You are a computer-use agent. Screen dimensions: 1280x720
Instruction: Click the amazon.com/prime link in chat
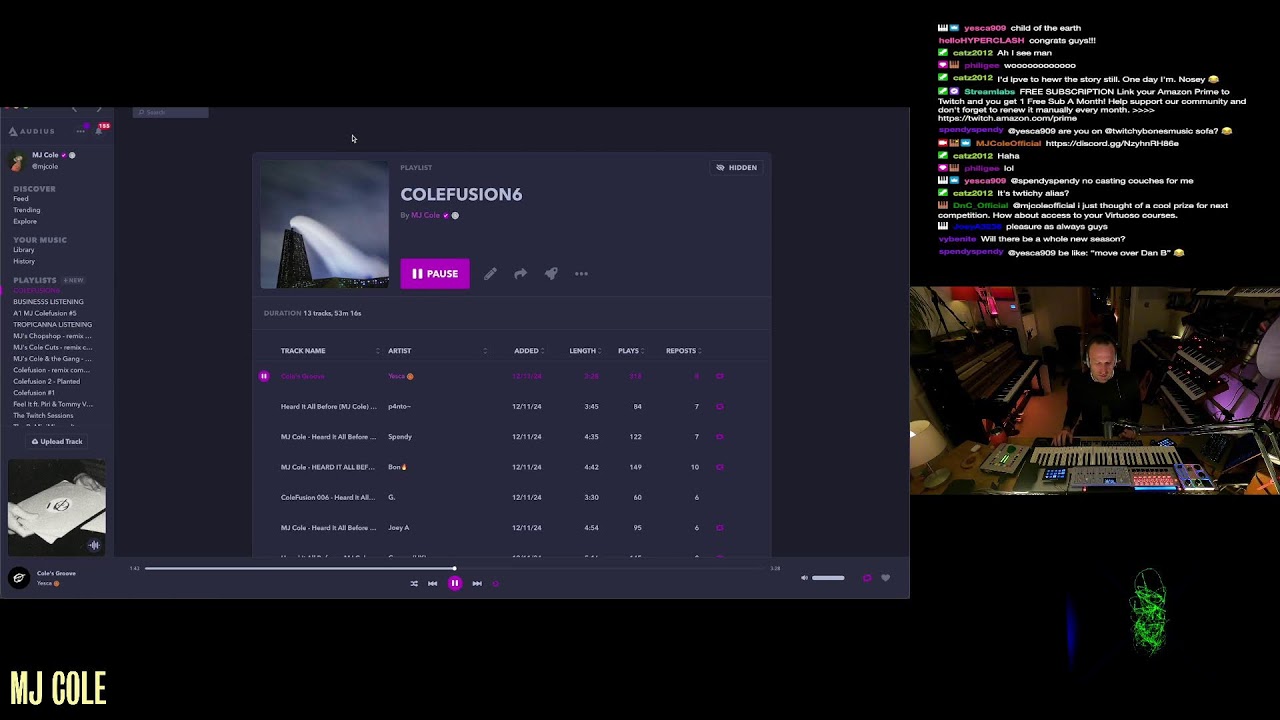[1007, 118]
